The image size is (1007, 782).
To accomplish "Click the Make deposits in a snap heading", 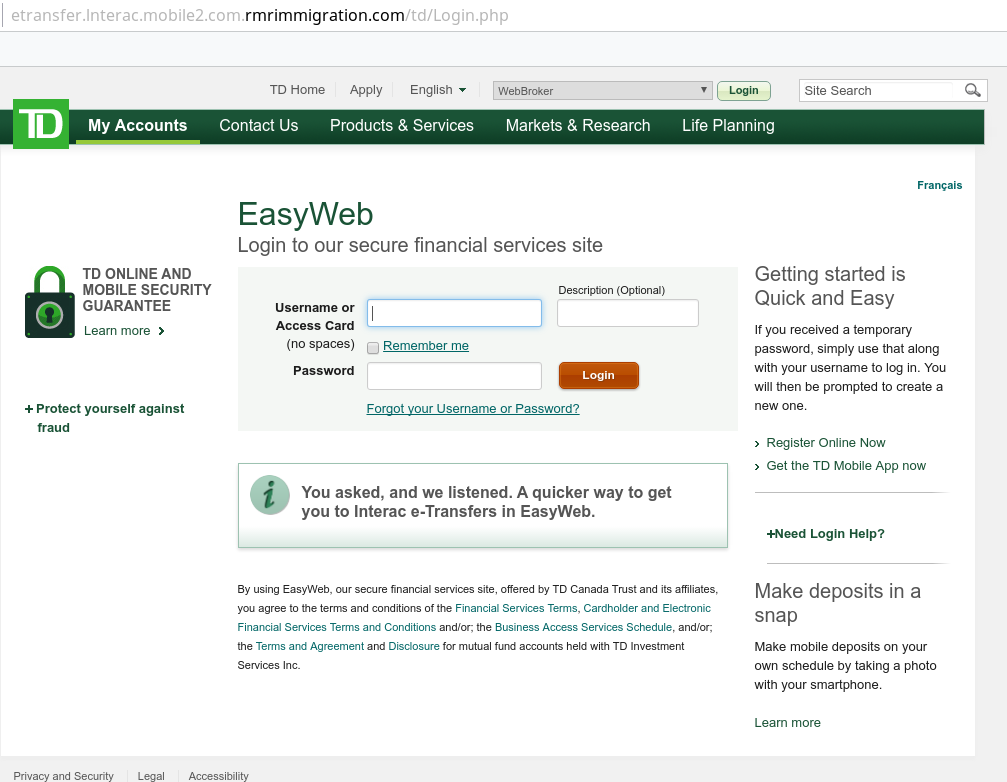I will [837, 603].
